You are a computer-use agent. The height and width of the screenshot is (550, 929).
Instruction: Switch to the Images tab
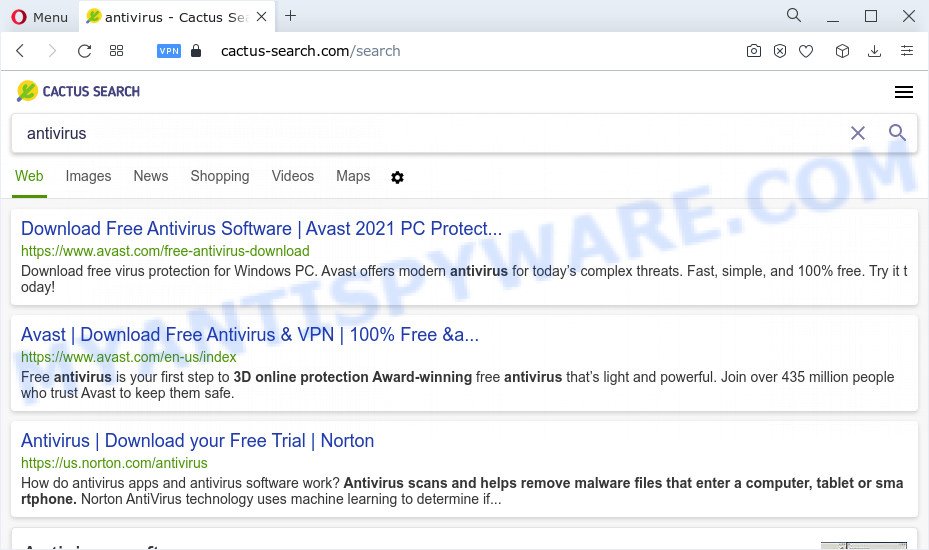point(88,176)
